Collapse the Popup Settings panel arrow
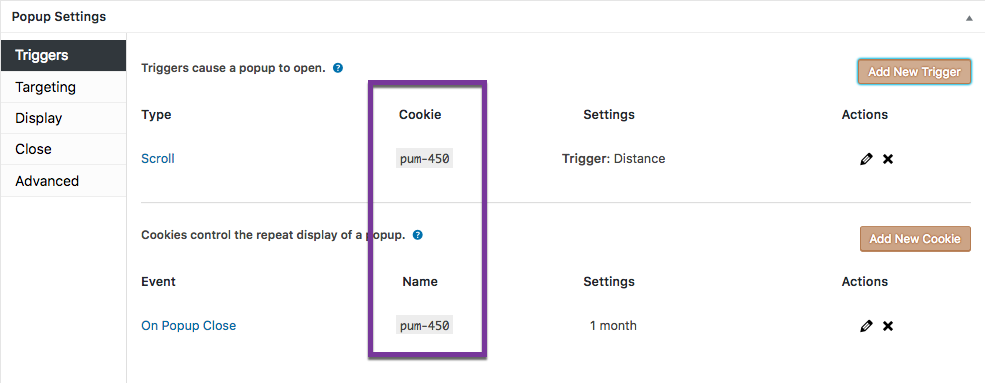 (x=969, y=18)
